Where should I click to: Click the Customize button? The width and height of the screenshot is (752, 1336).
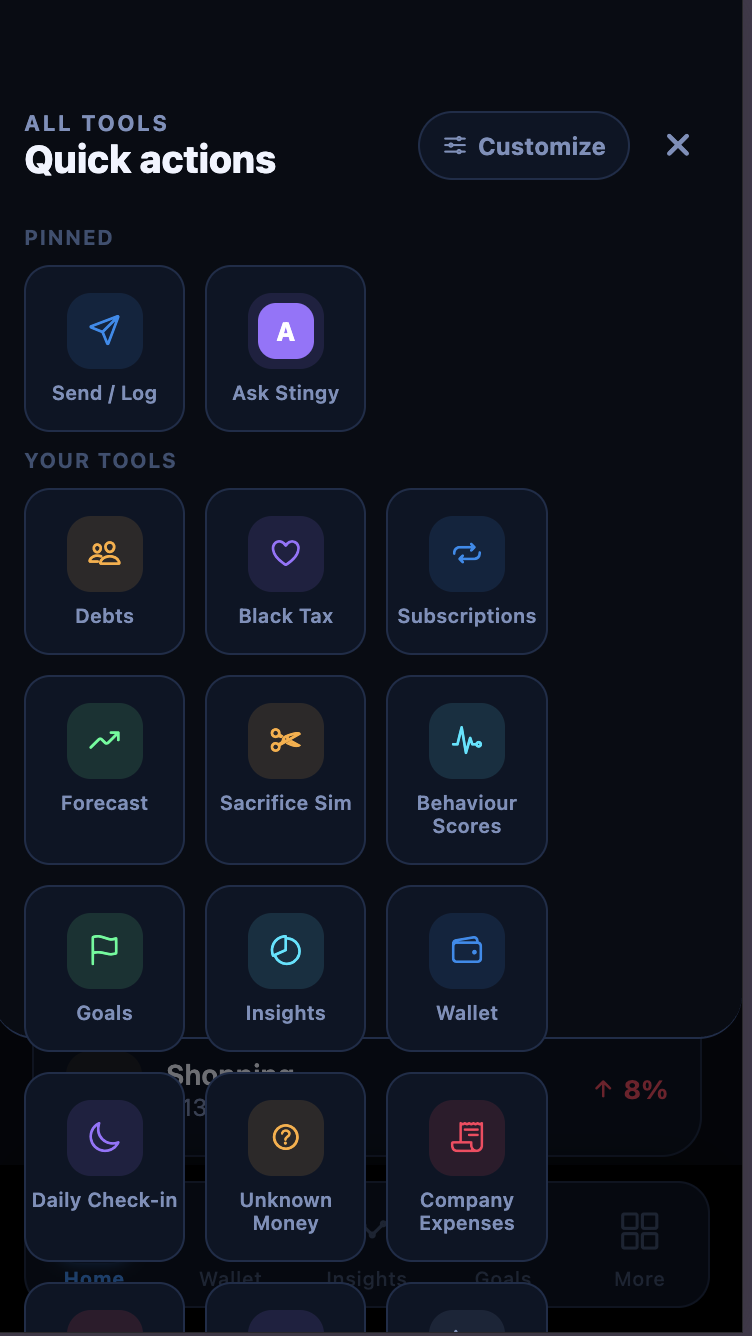(x=524, y=146)
